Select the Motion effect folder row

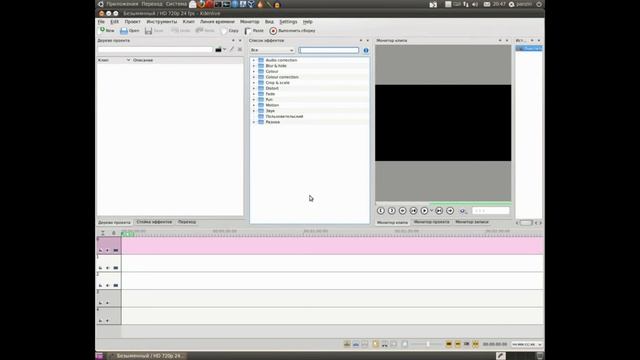click(x=309, y=105)
